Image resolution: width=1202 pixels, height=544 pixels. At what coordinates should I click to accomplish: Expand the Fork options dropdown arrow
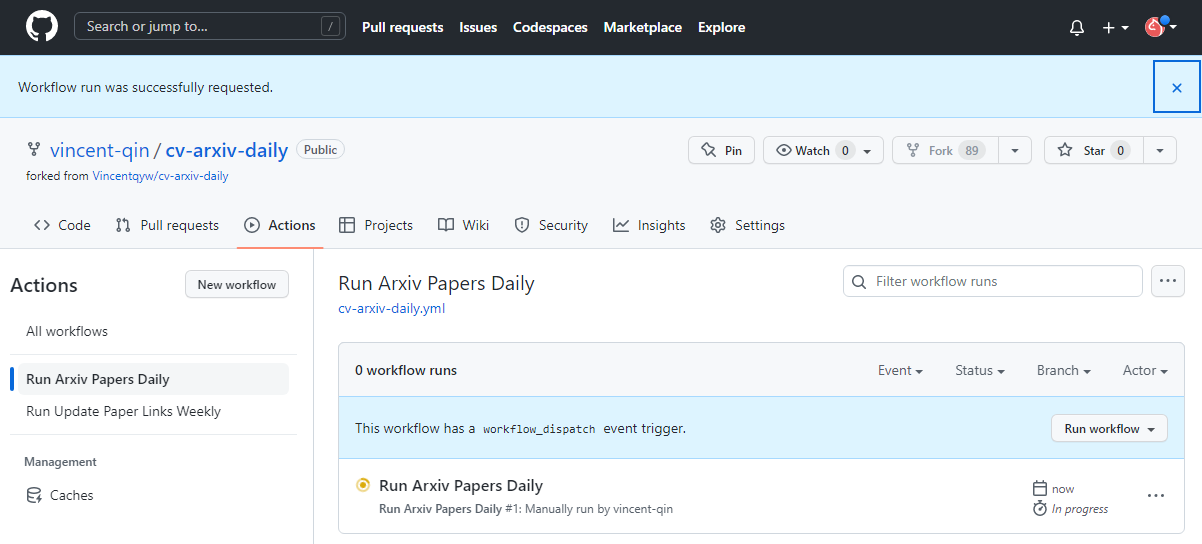[x=1015, y=150]
